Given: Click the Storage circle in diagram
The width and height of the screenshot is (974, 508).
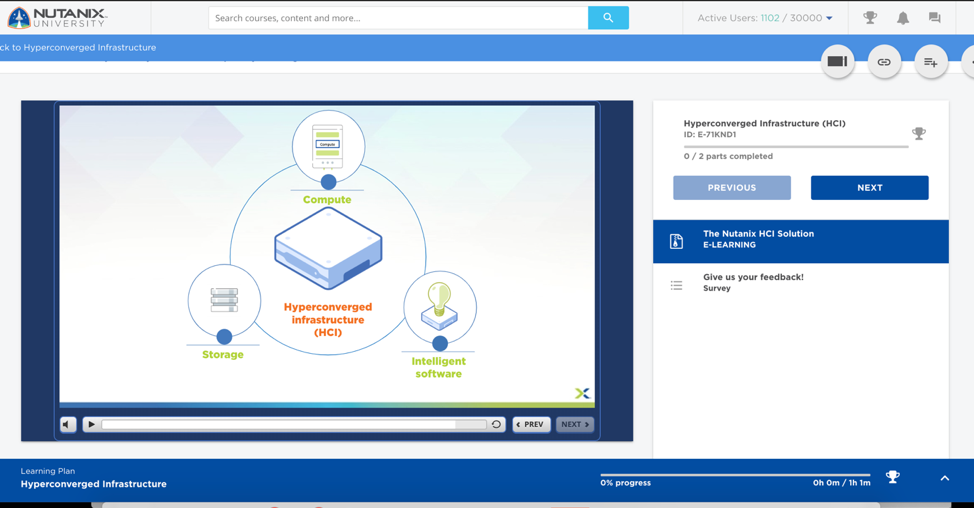Looking at the screenshot, I should pos(224,301).
